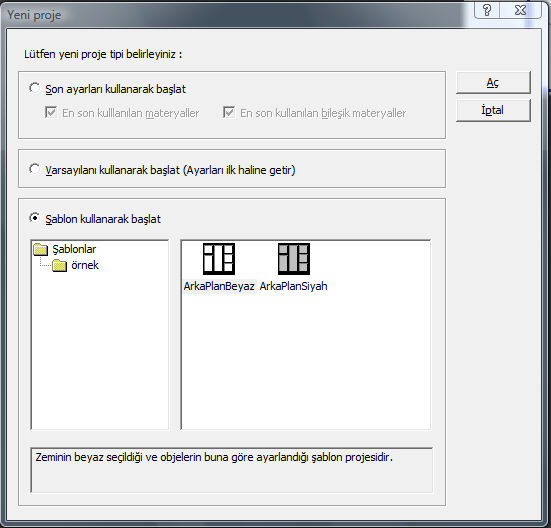
Task: Toggle 'En son kullanılan bileşik materyaller' checkbox
Action: (x=229, y=113)
